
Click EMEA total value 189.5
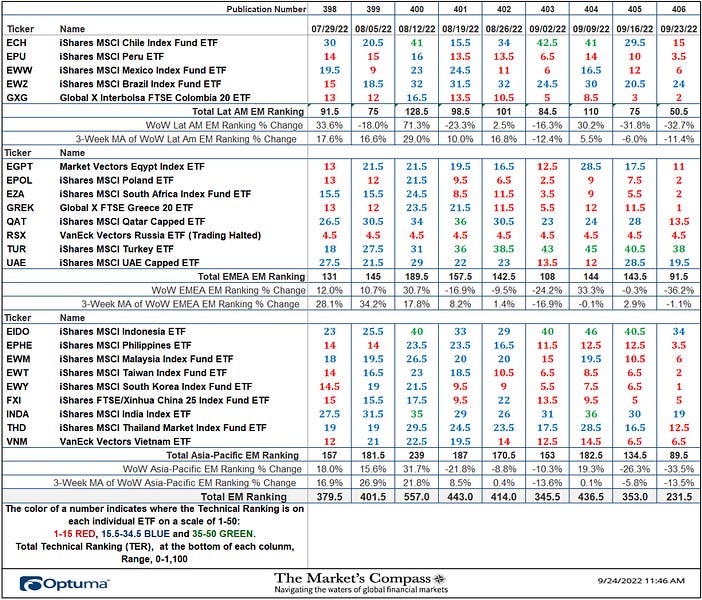pyautogui.click(x=417, y=277)
